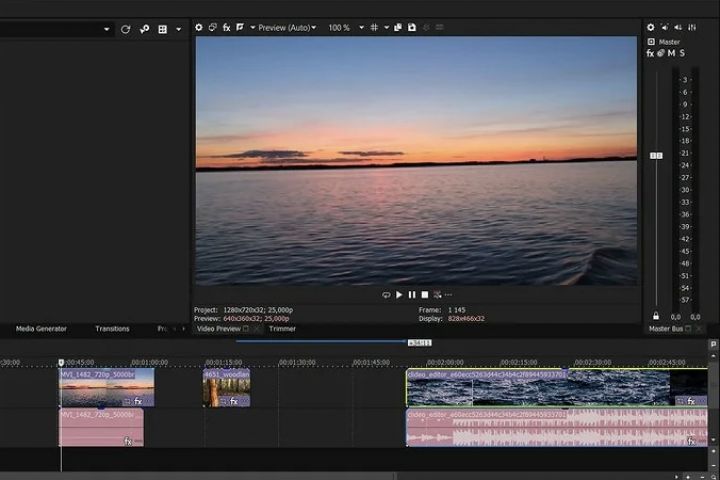Play the video preview
This screenshot has width=720, height=480.
coord(399,295)
